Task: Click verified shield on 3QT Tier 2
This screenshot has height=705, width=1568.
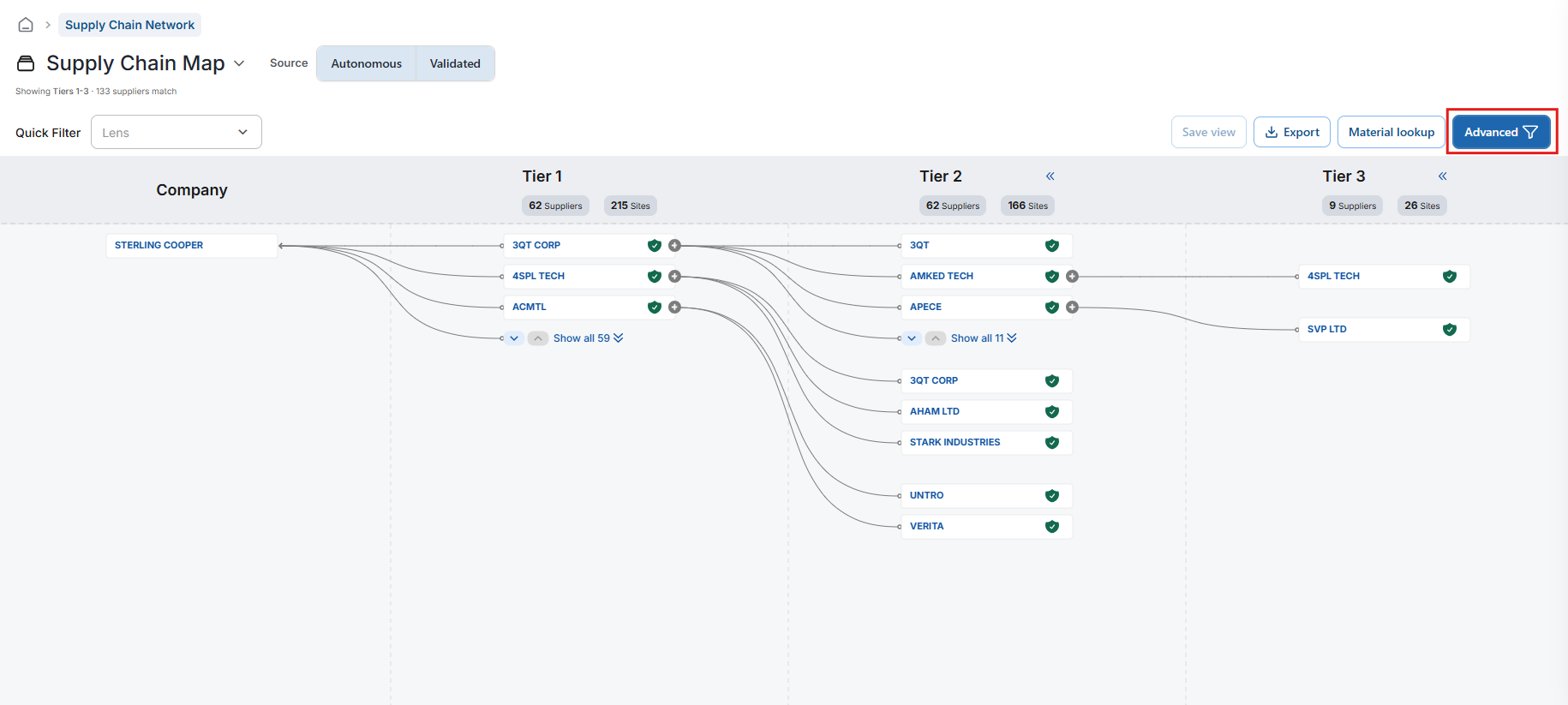Action: (x=1052, y=246)
